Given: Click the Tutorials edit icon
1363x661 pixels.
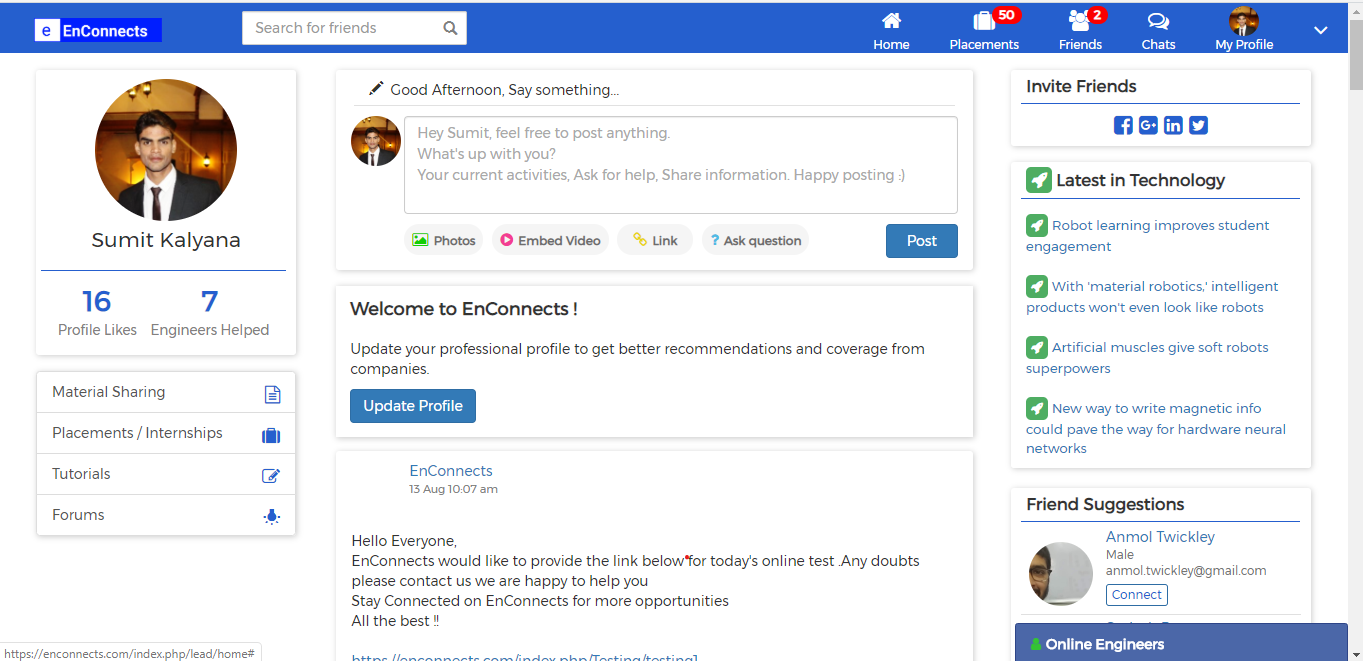Looking at the screenshot, I should (271, 475).
